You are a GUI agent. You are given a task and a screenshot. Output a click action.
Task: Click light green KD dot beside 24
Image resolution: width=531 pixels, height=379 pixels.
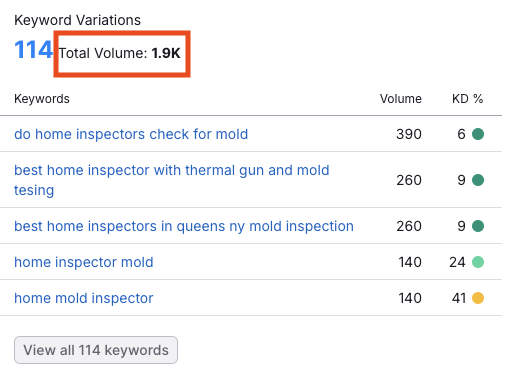click(x=478, y=262)
